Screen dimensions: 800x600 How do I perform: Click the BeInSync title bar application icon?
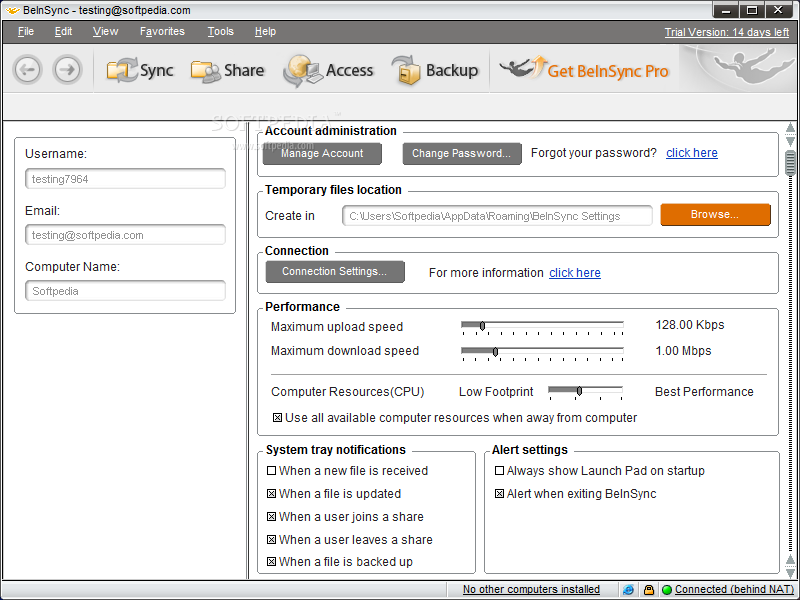[x=12, y=10]
